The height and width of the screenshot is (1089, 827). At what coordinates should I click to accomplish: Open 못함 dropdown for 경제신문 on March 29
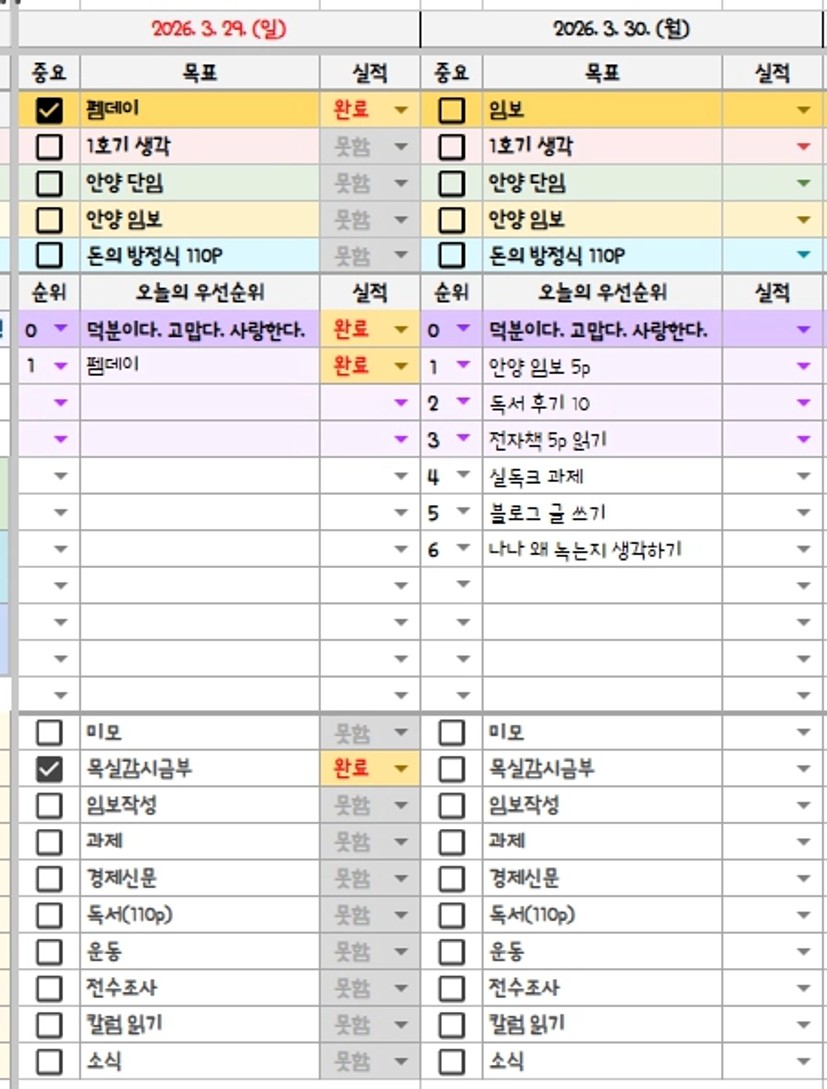(401, 879)
